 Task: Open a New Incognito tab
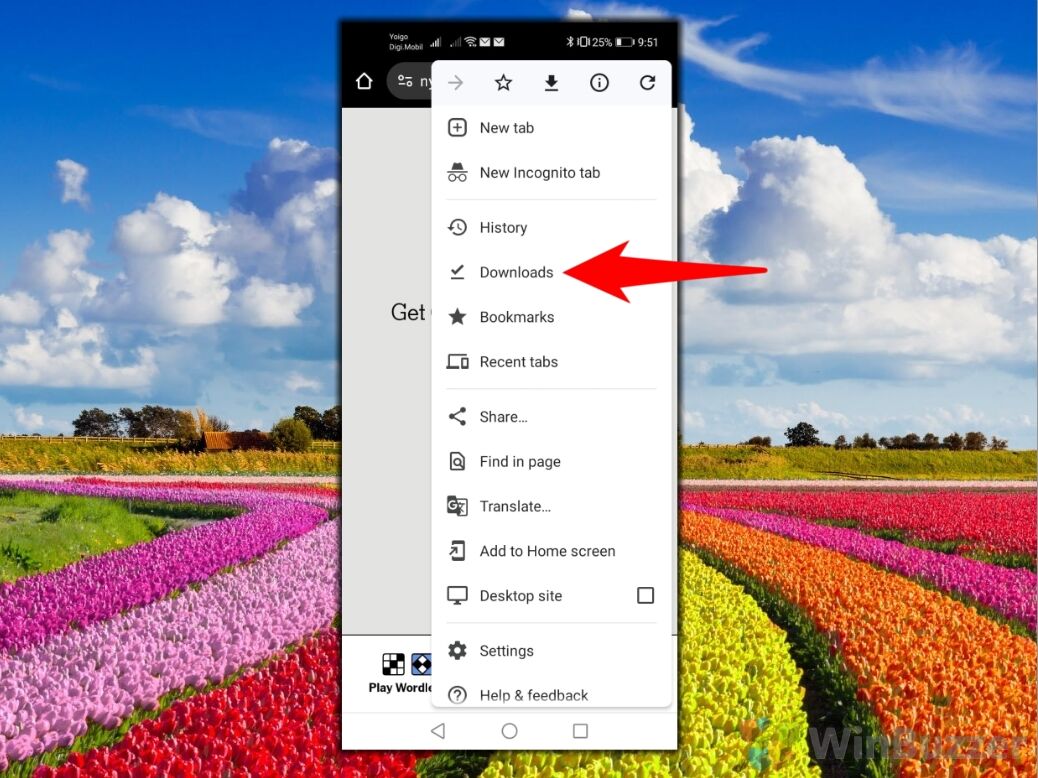(539, 173)
